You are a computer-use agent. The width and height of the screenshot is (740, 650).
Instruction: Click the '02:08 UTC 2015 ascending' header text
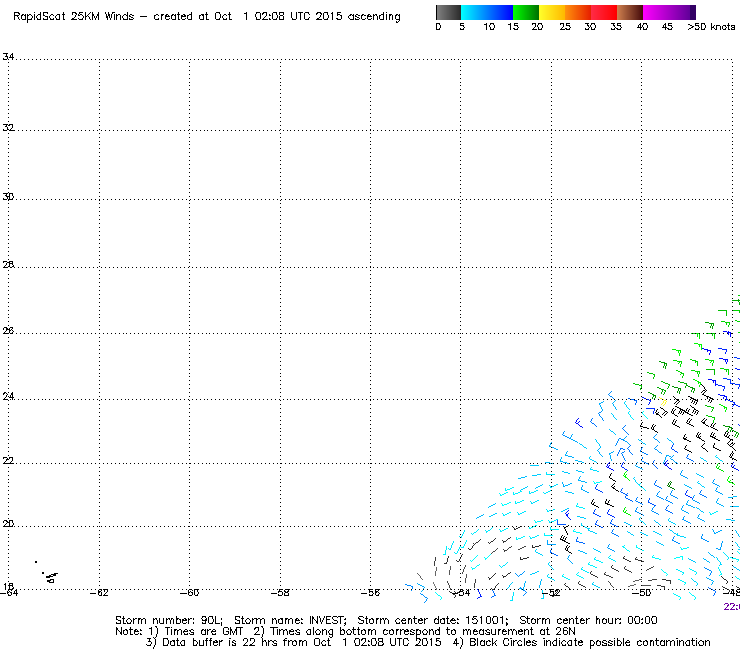(328, 17)
